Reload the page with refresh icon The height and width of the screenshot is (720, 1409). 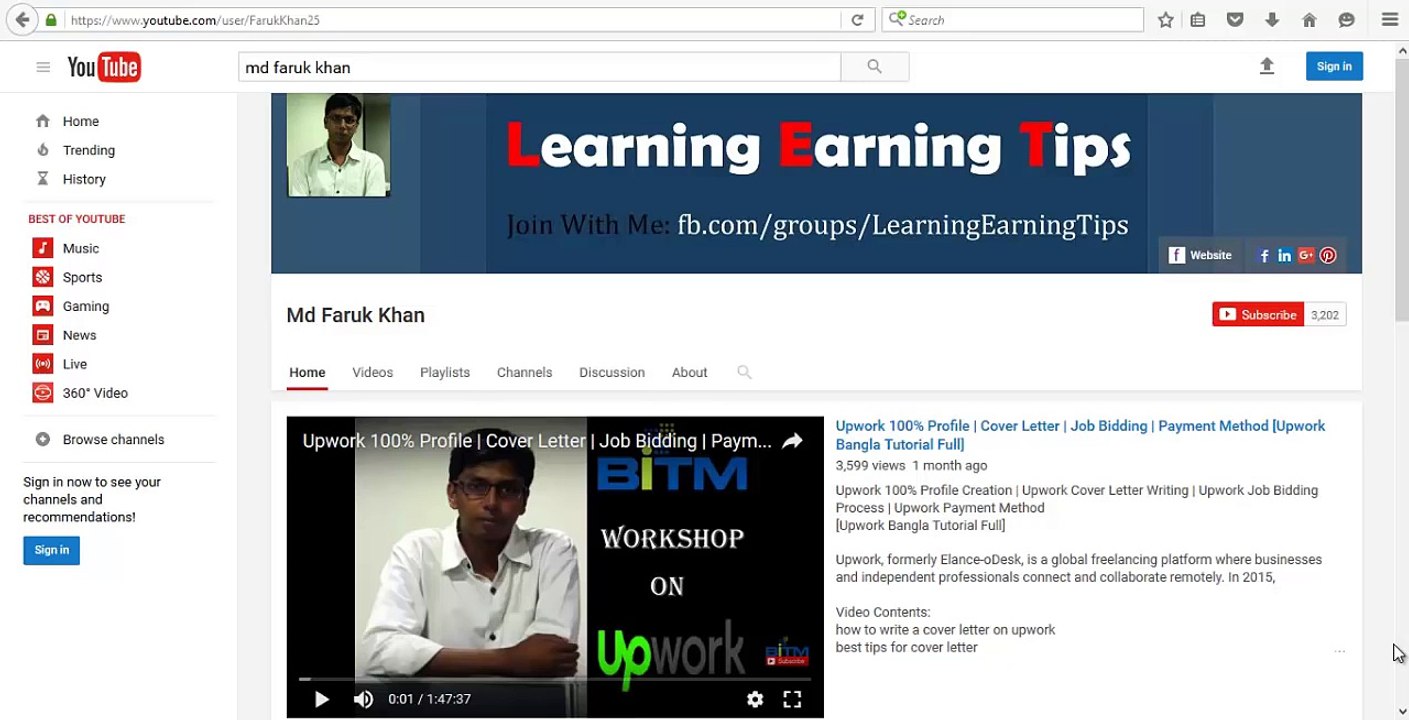[857, 20]
